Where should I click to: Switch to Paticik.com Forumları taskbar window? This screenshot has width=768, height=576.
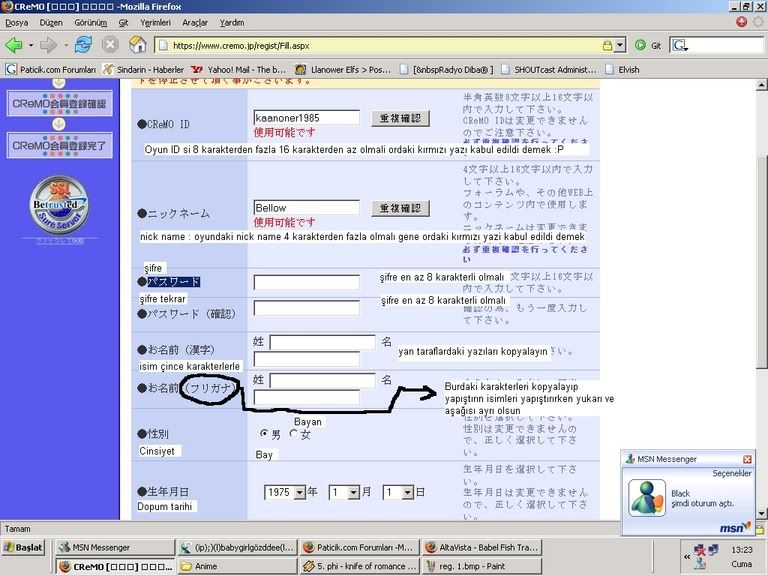tap(359, 548)
